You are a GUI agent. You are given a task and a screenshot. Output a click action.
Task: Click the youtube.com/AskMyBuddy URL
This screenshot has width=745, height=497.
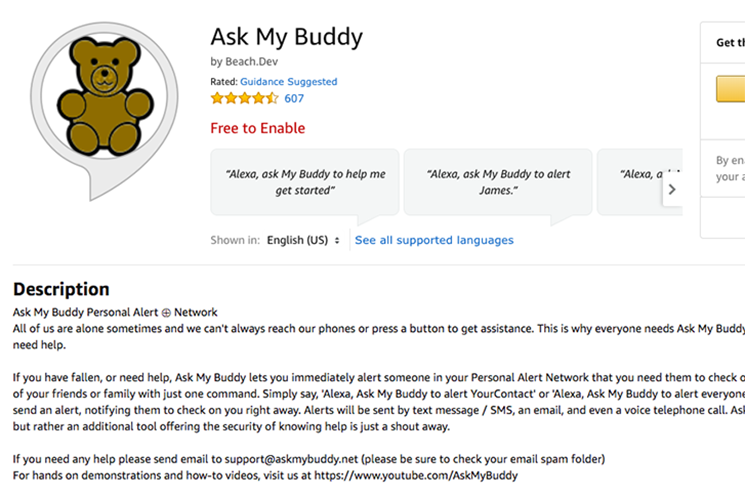(x=416, y=475)
